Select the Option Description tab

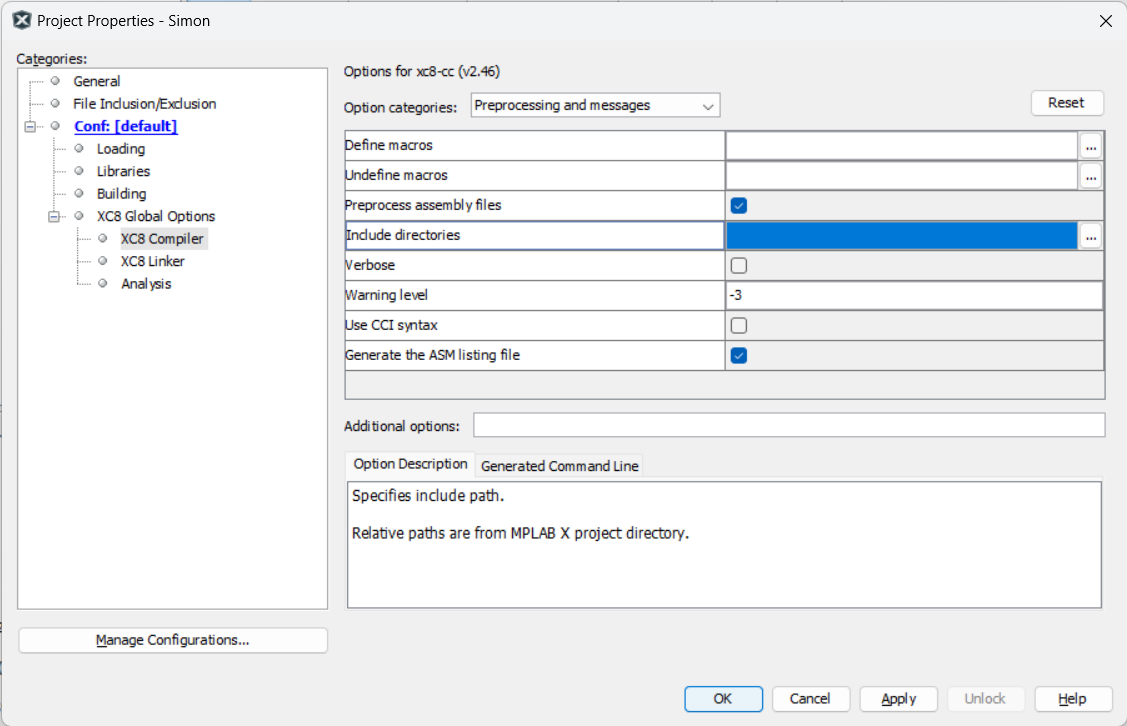point(410,464)
